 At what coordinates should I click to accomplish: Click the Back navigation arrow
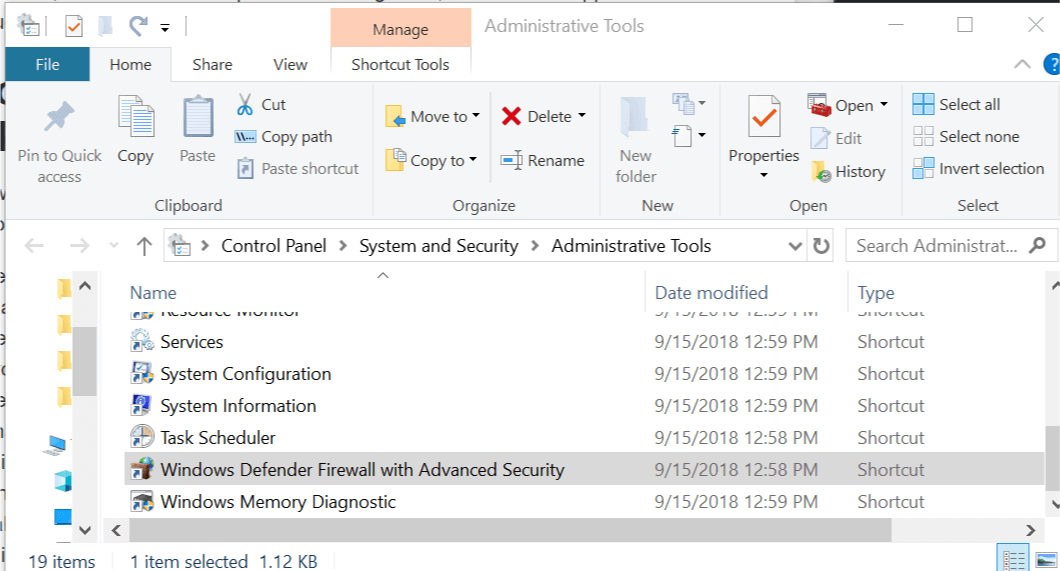(x=34, y=246)
